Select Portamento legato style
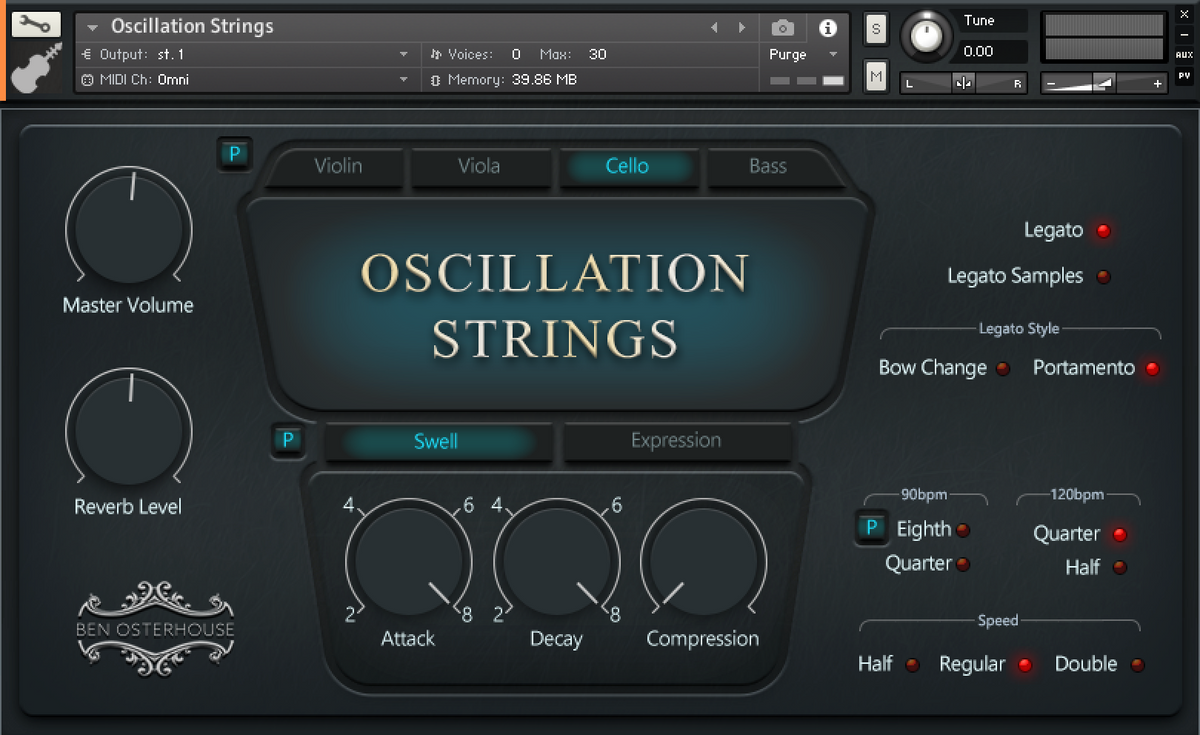Viewport: 1200px width, 735px height. click(x=1152, y=368)
